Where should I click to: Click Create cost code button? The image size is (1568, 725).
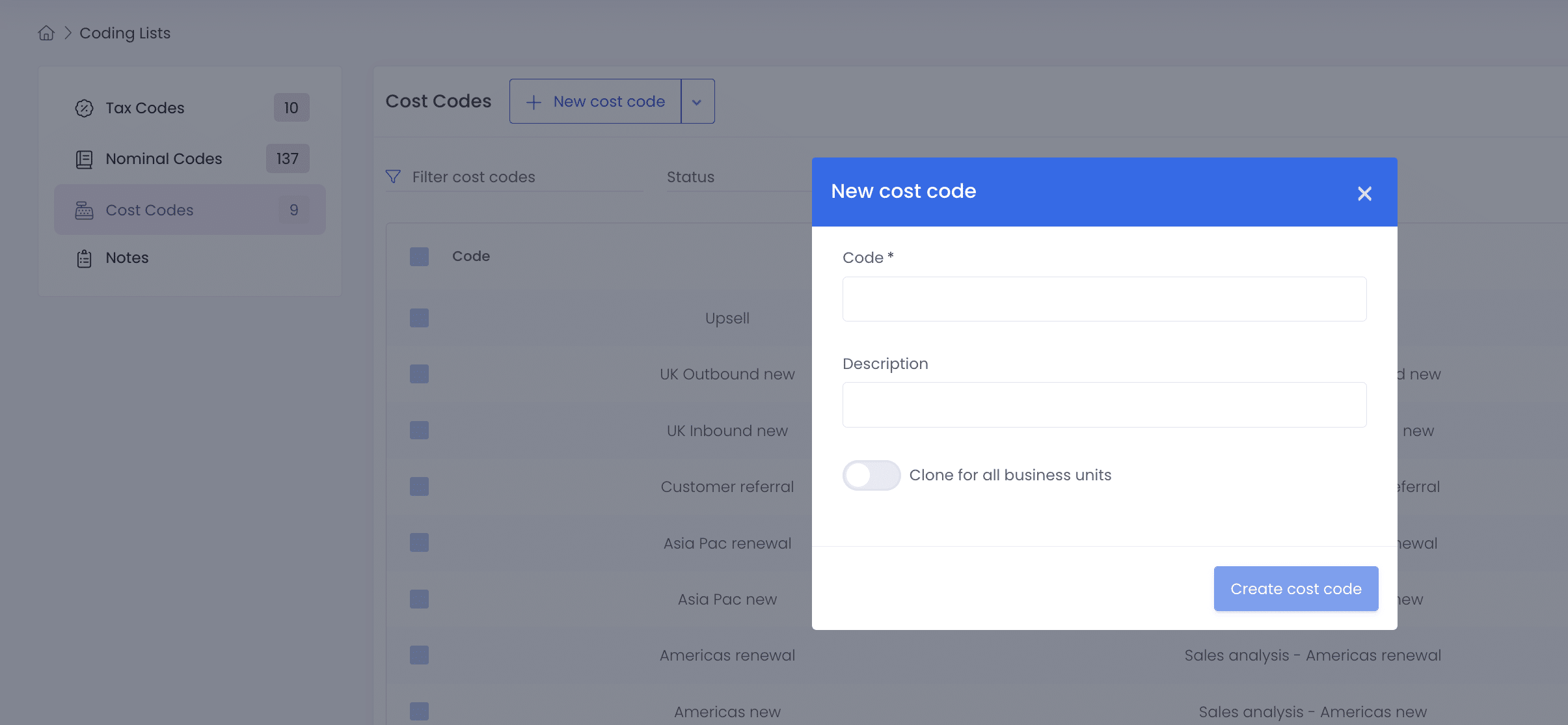(x=1295, y=589)
